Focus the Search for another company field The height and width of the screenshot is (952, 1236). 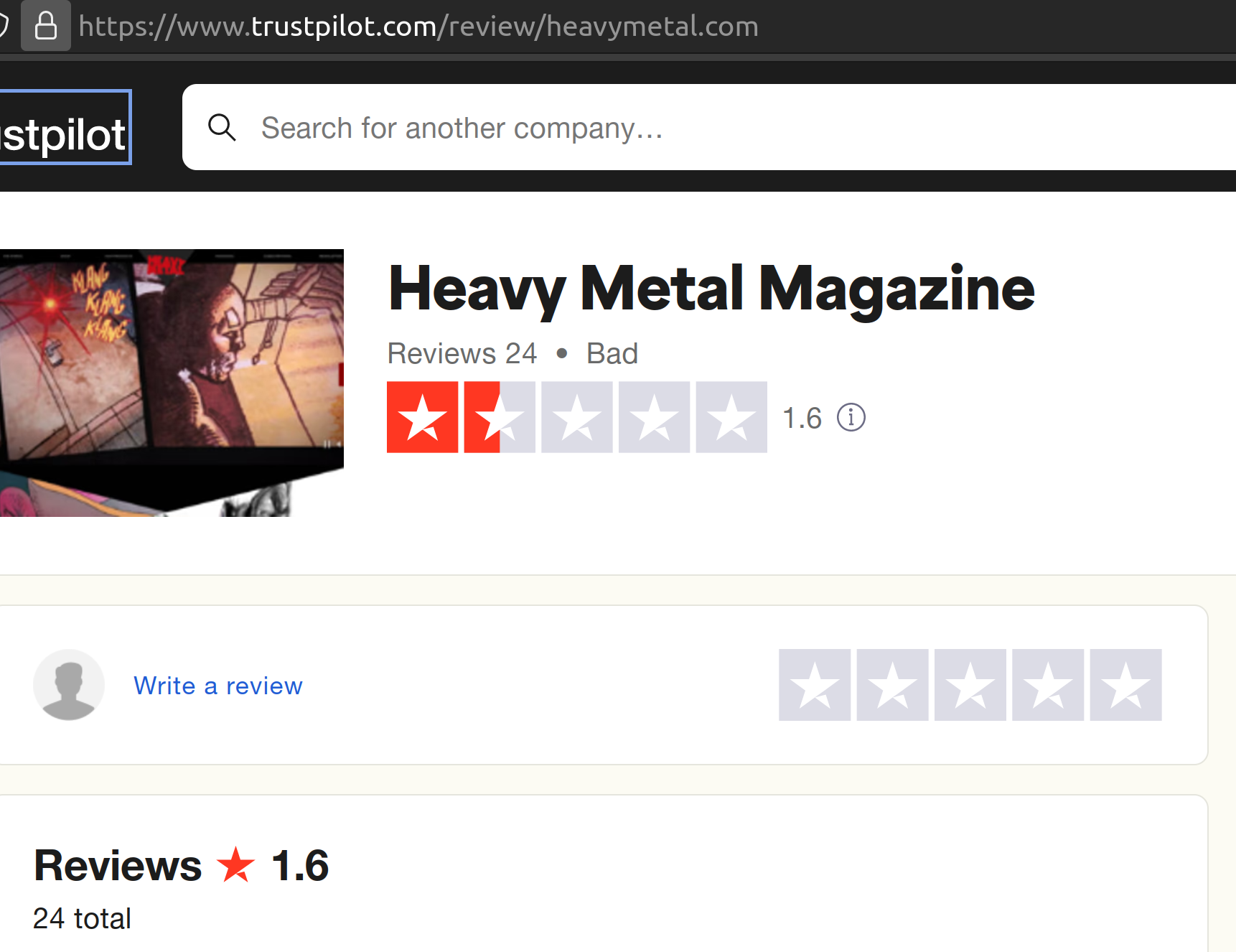709,127
